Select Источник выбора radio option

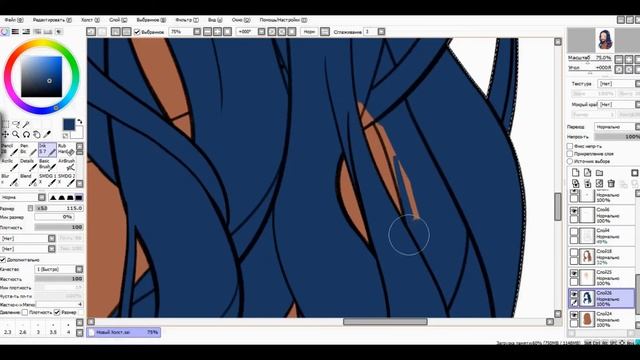[570, 161]
